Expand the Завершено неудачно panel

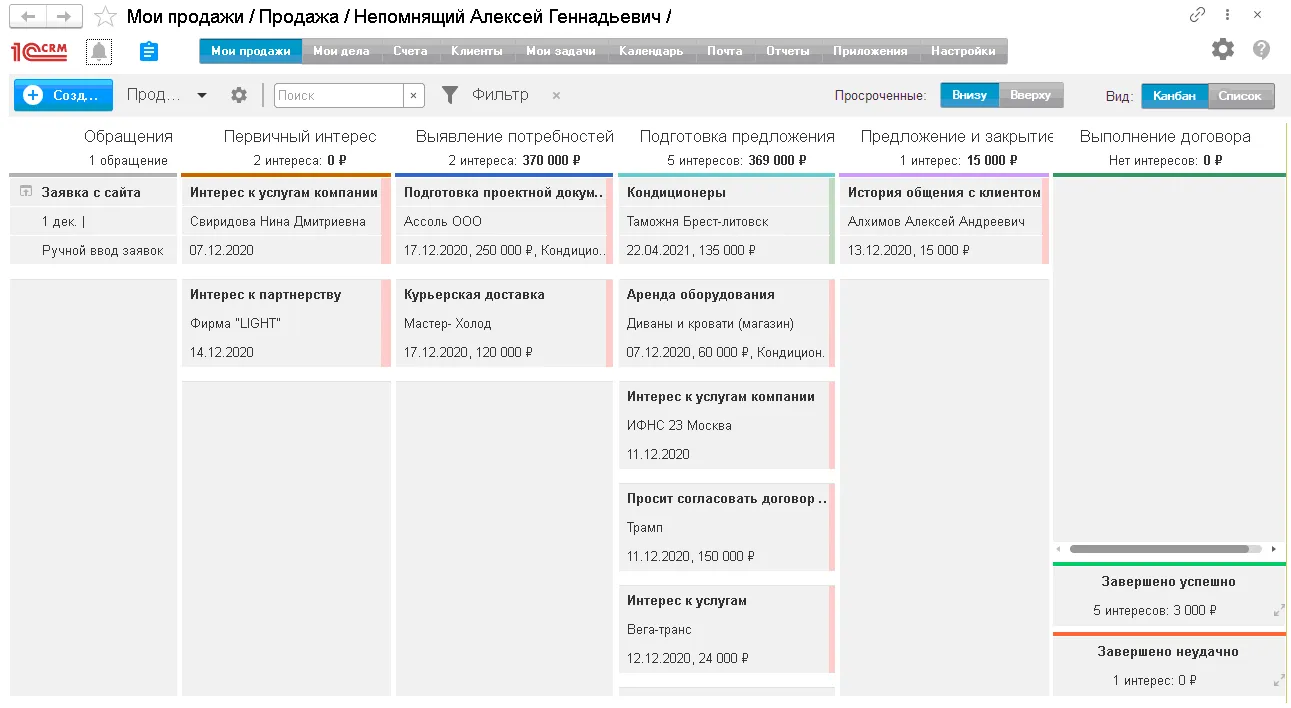pyautogui.click(x=1278, y=680)
